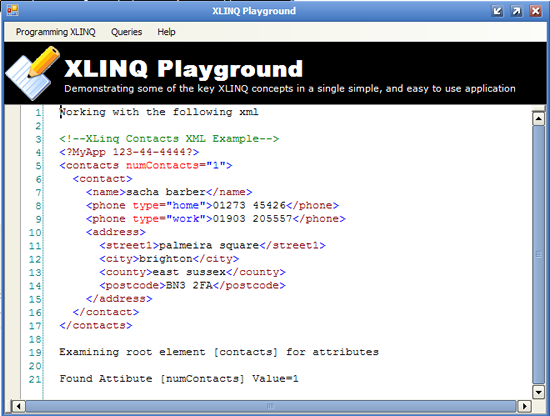The image size is (550, 416).
Task: Click the vertical scrollbar up arrow
Action: tap(538, 119)
